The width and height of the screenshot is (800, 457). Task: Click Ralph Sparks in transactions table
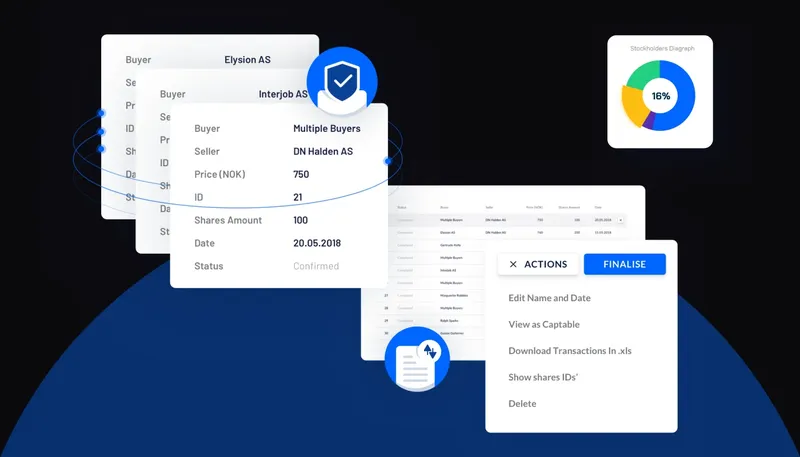click(x=449, y=321)
